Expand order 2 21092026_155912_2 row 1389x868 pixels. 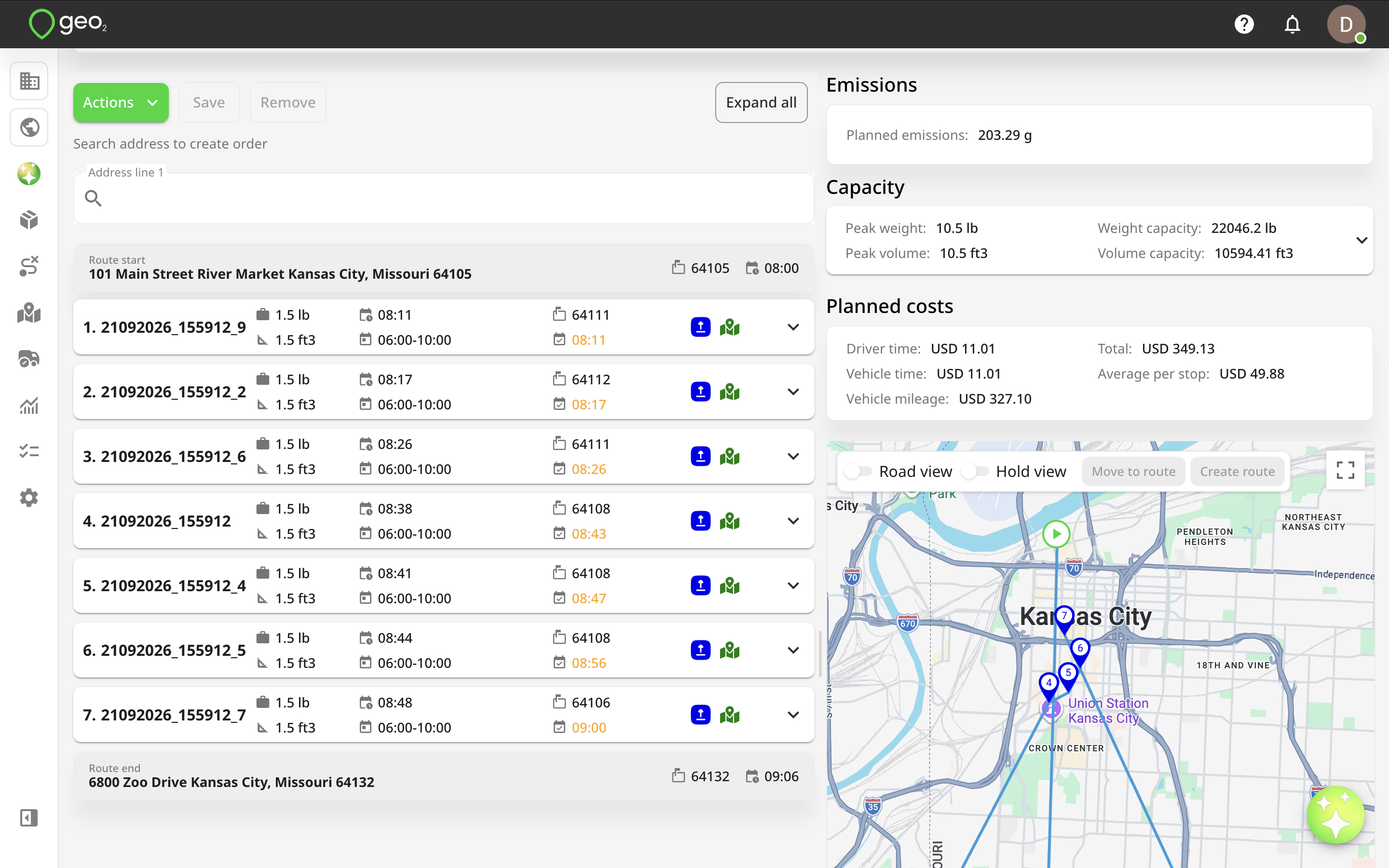793,392
